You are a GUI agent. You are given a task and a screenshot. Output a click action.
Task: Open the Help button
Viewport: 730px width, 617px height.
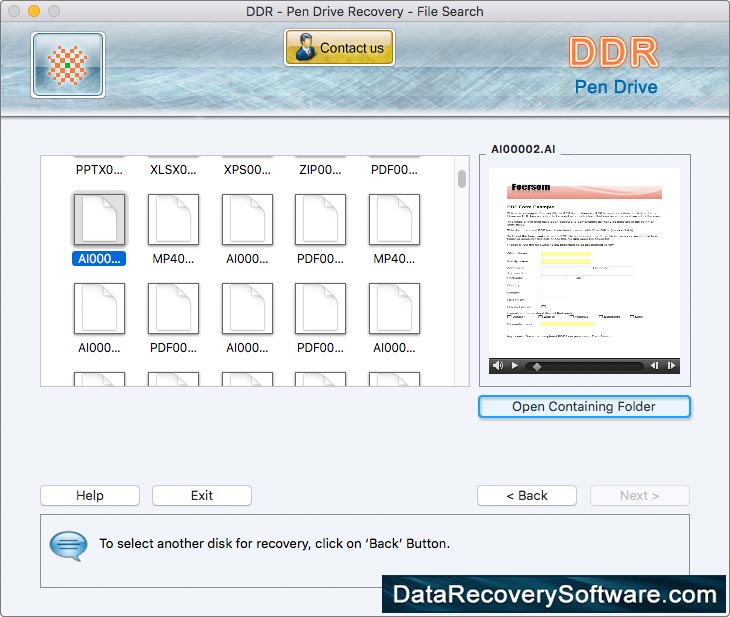pos(90,495)
